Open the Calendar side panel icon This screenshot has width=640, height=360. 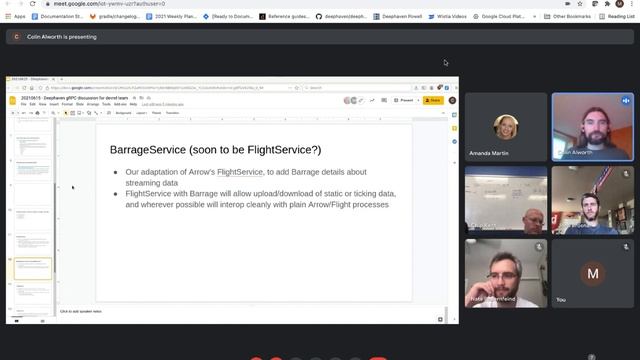coord(454,115)
